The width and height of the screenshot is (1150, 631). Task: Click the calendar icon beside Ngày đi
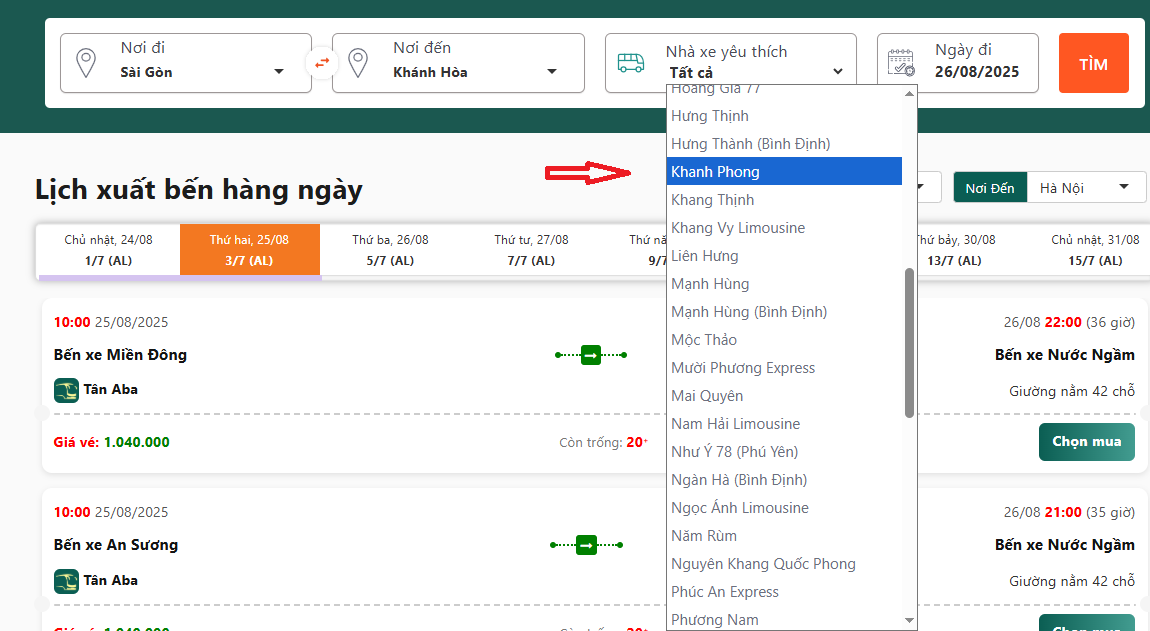coord(902,63)
